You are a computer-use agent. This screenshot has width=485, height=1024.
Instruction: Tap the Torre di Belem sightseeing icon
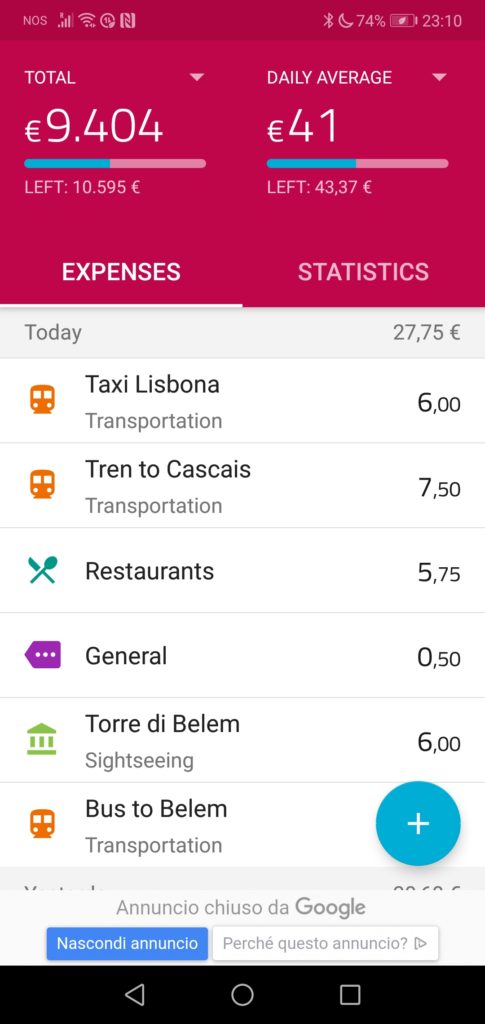[x=42, y=739]
